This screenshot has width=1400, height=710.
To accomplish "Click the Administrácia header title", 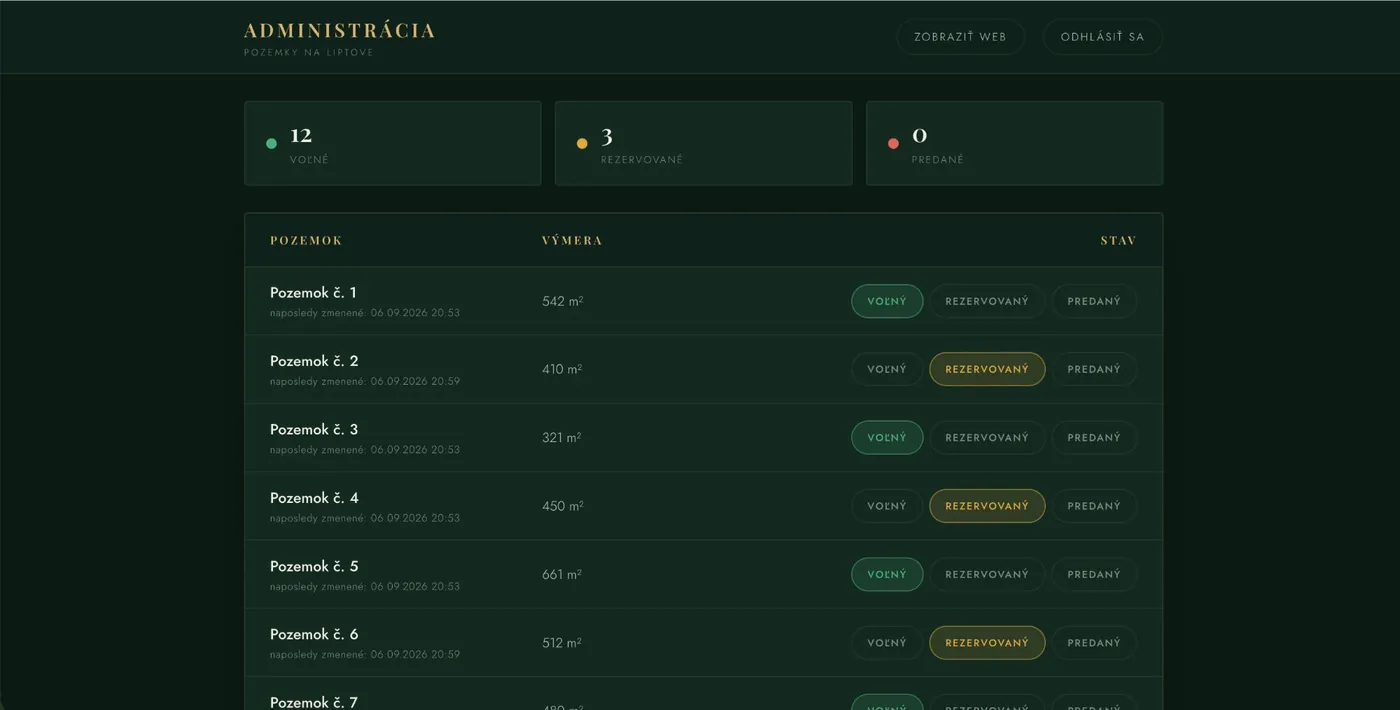I will [340, 31].
